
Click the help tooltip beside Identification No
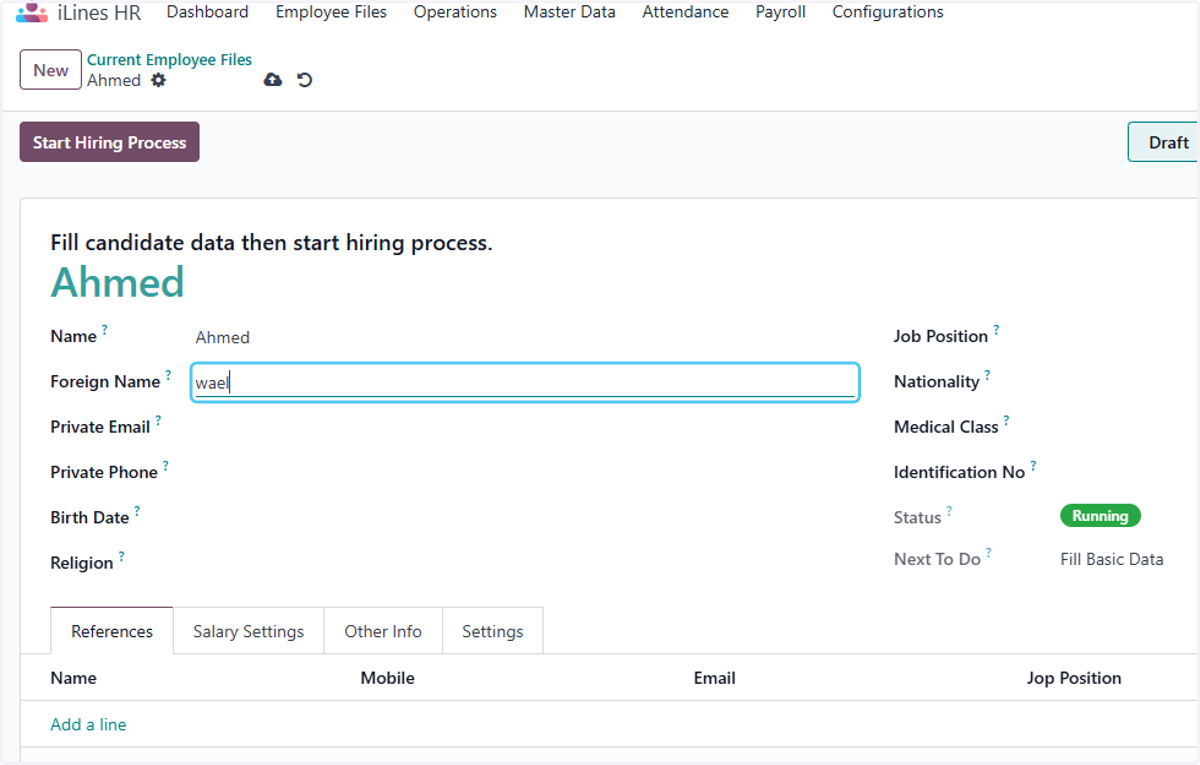[1033, 466]
